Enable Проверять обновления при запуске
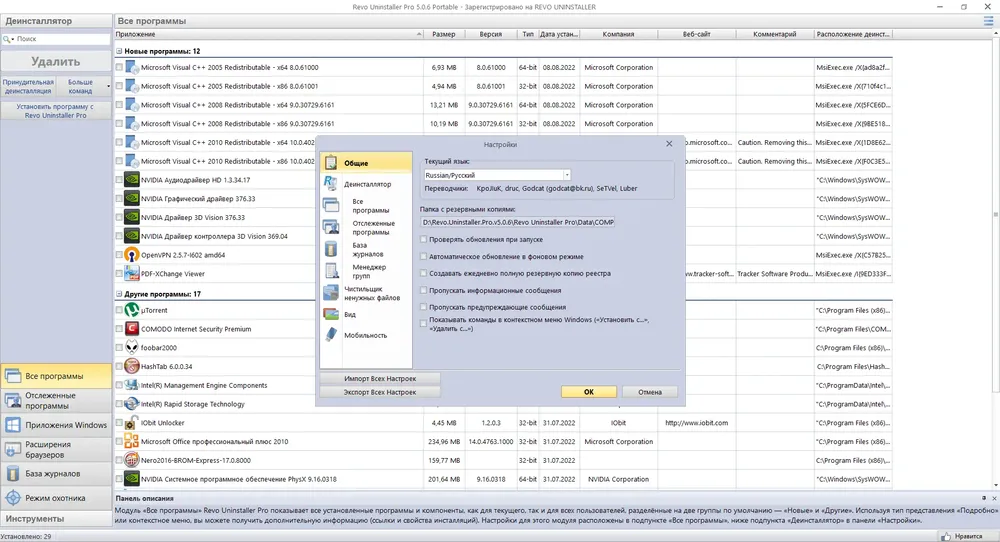1000x542 pixels. 423,239
